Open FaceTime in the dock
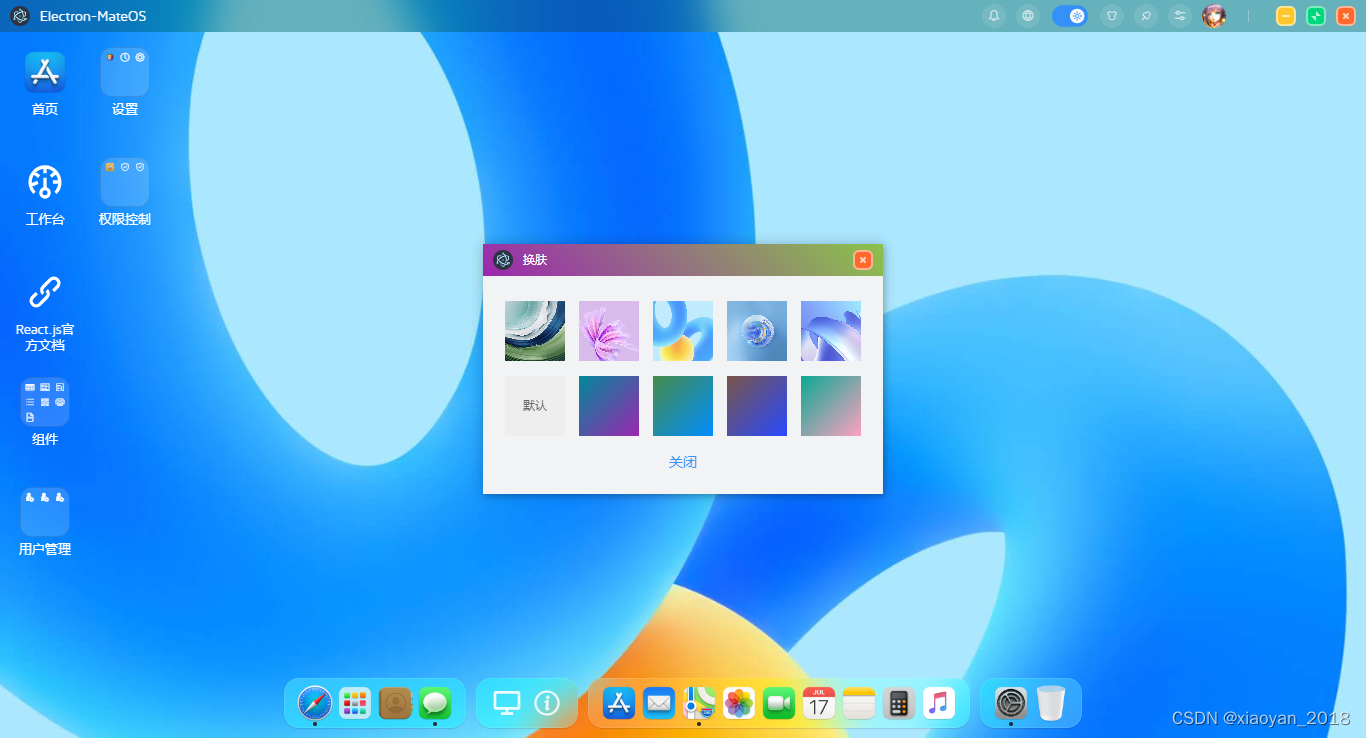This screenshot has width=1366, height=738. (x=779, y=703)
